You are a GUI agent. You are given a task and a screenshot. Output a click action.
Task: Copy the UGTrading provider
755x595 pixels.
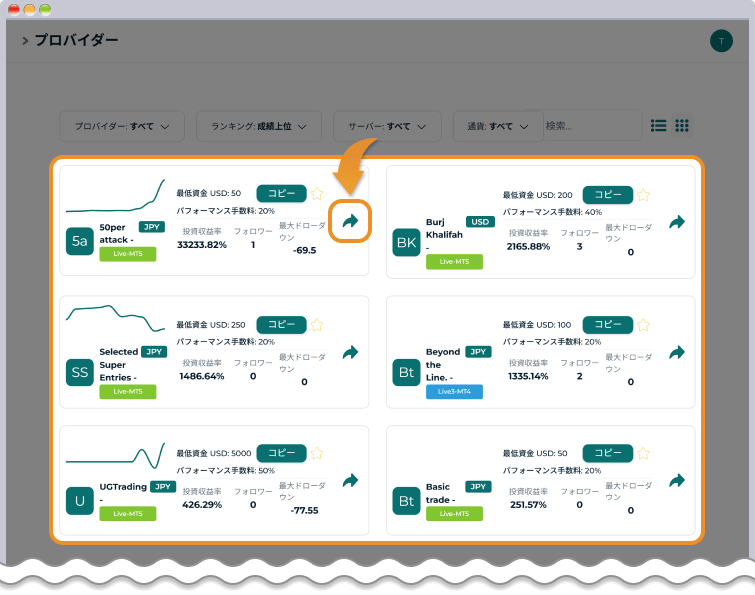pyautogui.click(x=281, y=453)
